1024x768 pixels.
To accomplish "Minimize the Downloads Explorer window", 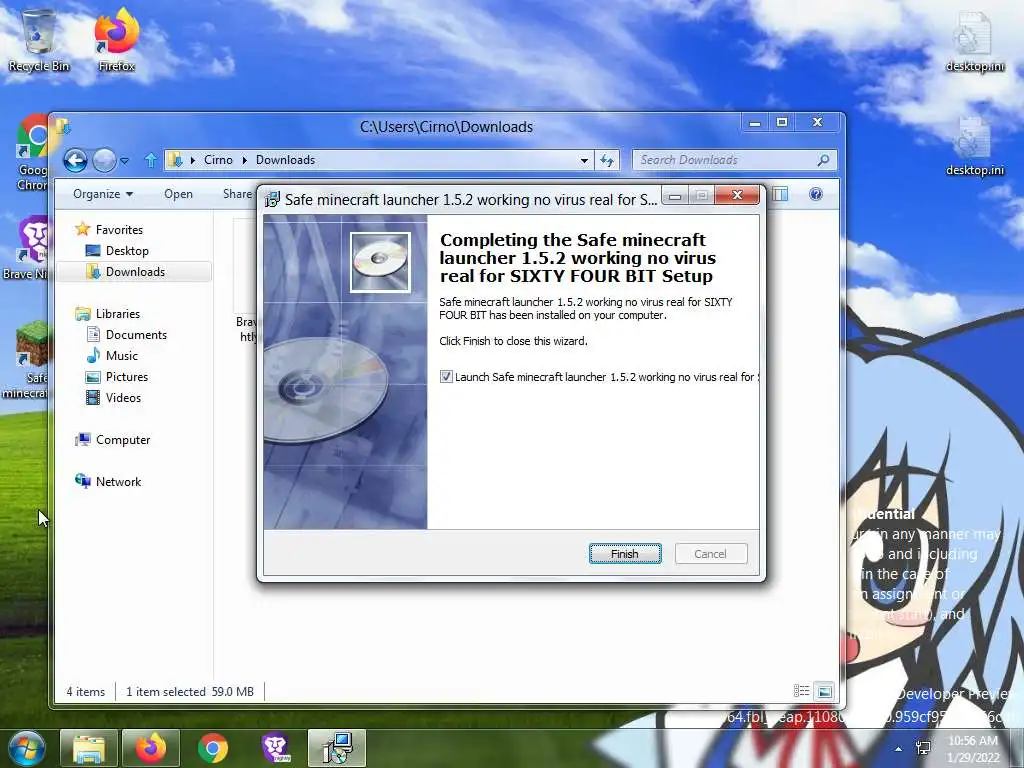I will 755,122.
